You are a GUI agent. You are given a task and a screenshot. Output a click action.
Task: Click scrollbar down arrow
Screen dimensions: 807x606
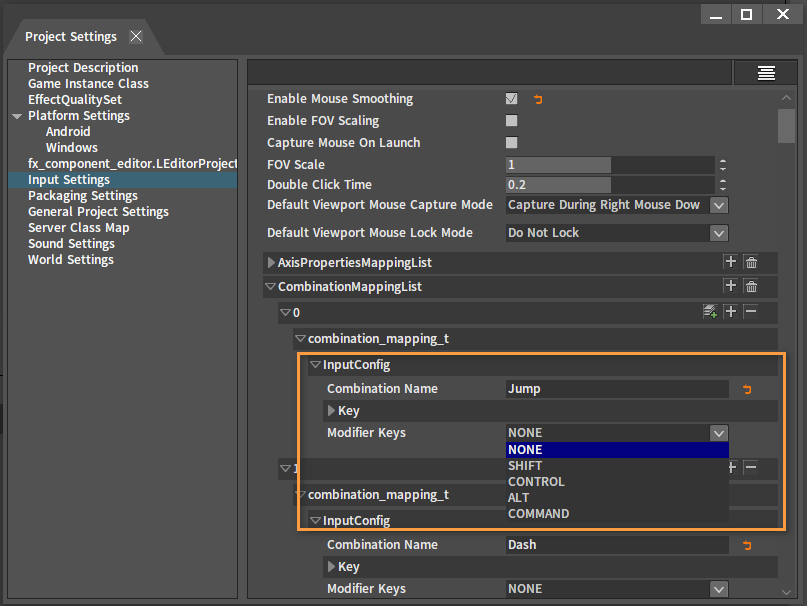pyautogui.click(x=786, y=592)
